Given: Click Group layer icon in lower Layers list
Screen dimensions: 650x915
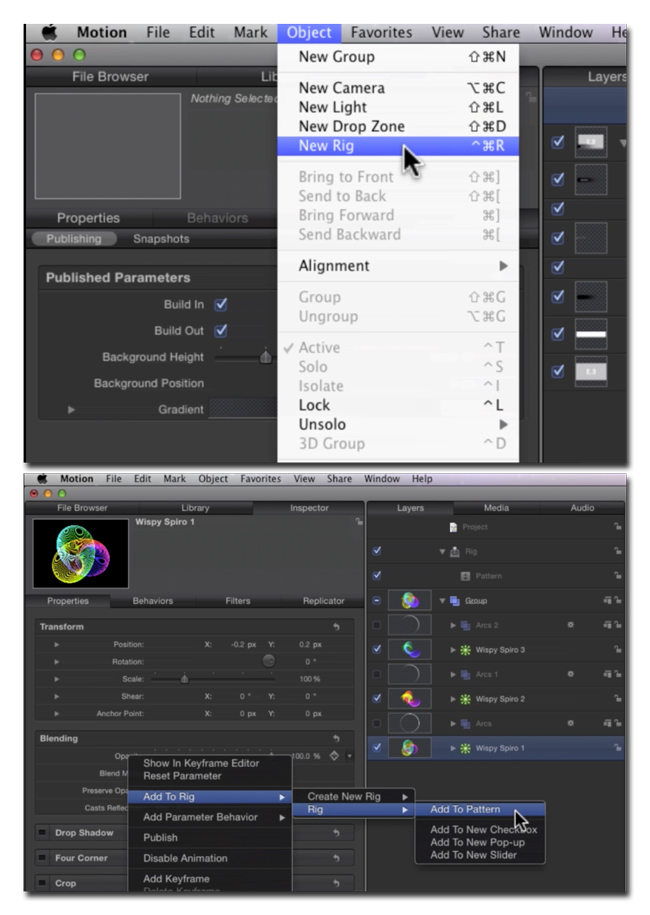Looking at the screenshot, I should coord(455,600).
